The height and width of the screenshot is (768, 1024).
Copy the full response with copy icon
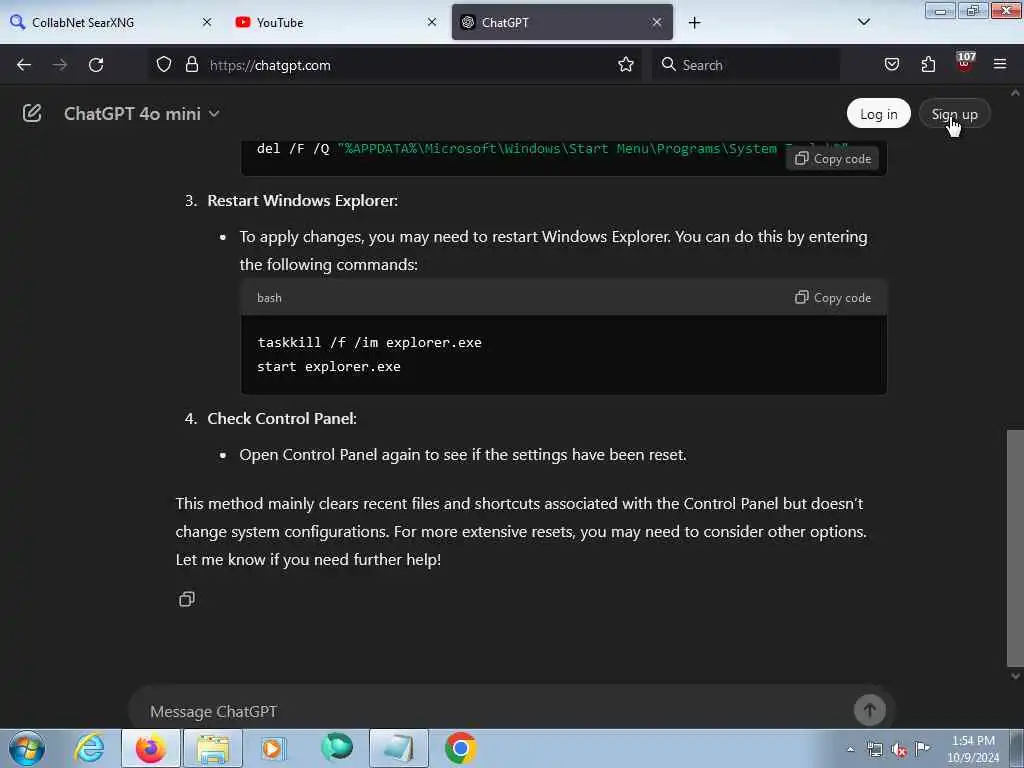coord(187,599)
